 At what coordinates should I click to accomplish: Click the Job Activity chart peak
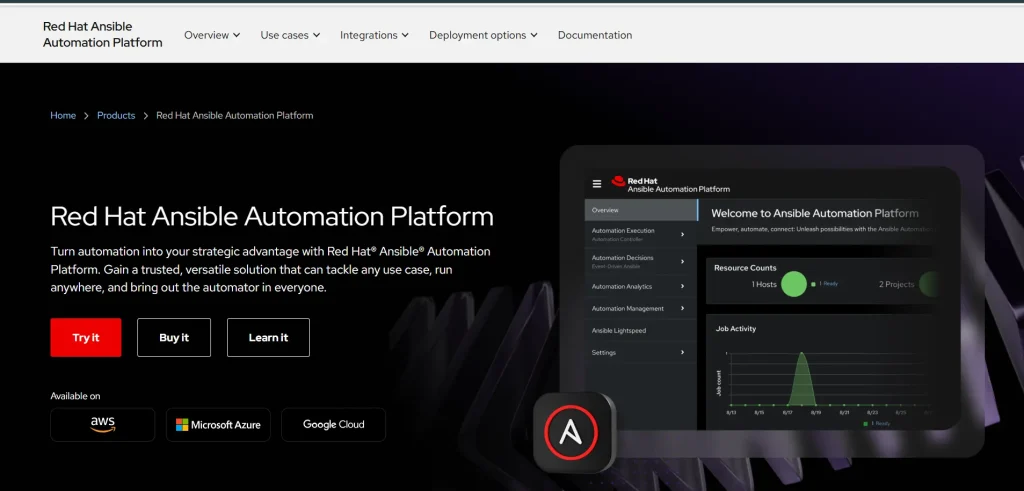pos(802,356)
